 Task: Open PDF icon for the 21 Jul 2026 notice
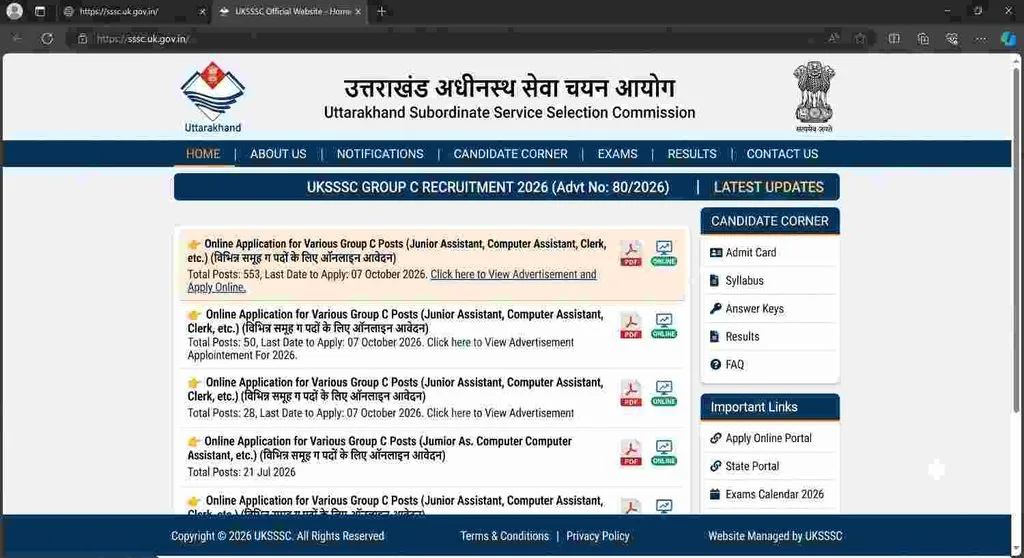coord(631,453)
